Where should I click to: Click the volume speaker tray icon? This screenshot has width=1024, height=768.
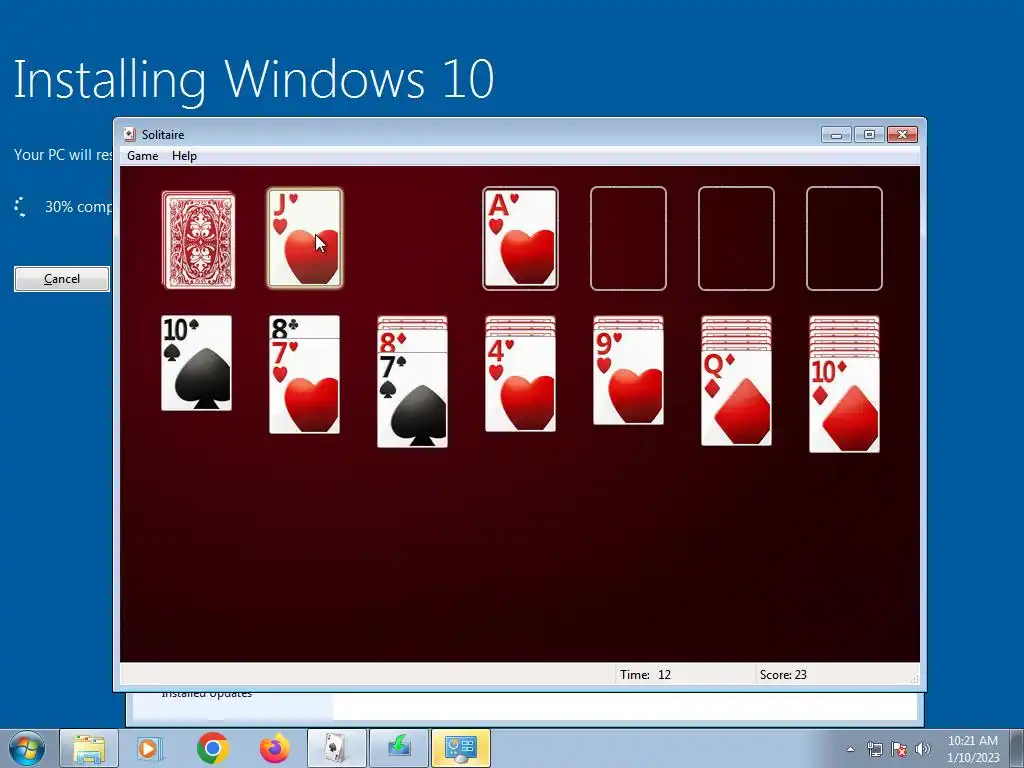click(x=922, y=749)
